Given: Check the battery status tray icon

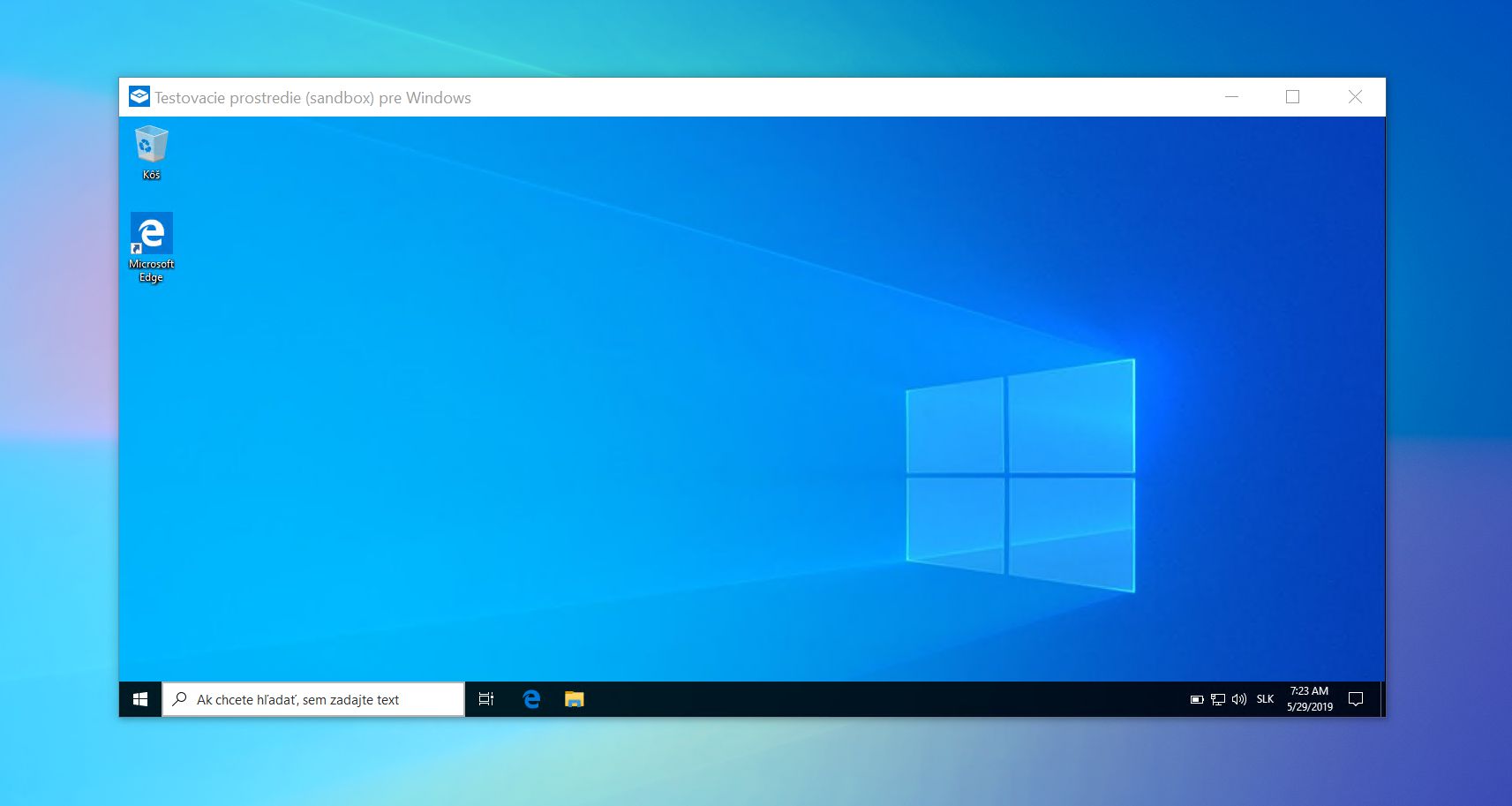Looking at the screenshot, I should (1197, 699).
